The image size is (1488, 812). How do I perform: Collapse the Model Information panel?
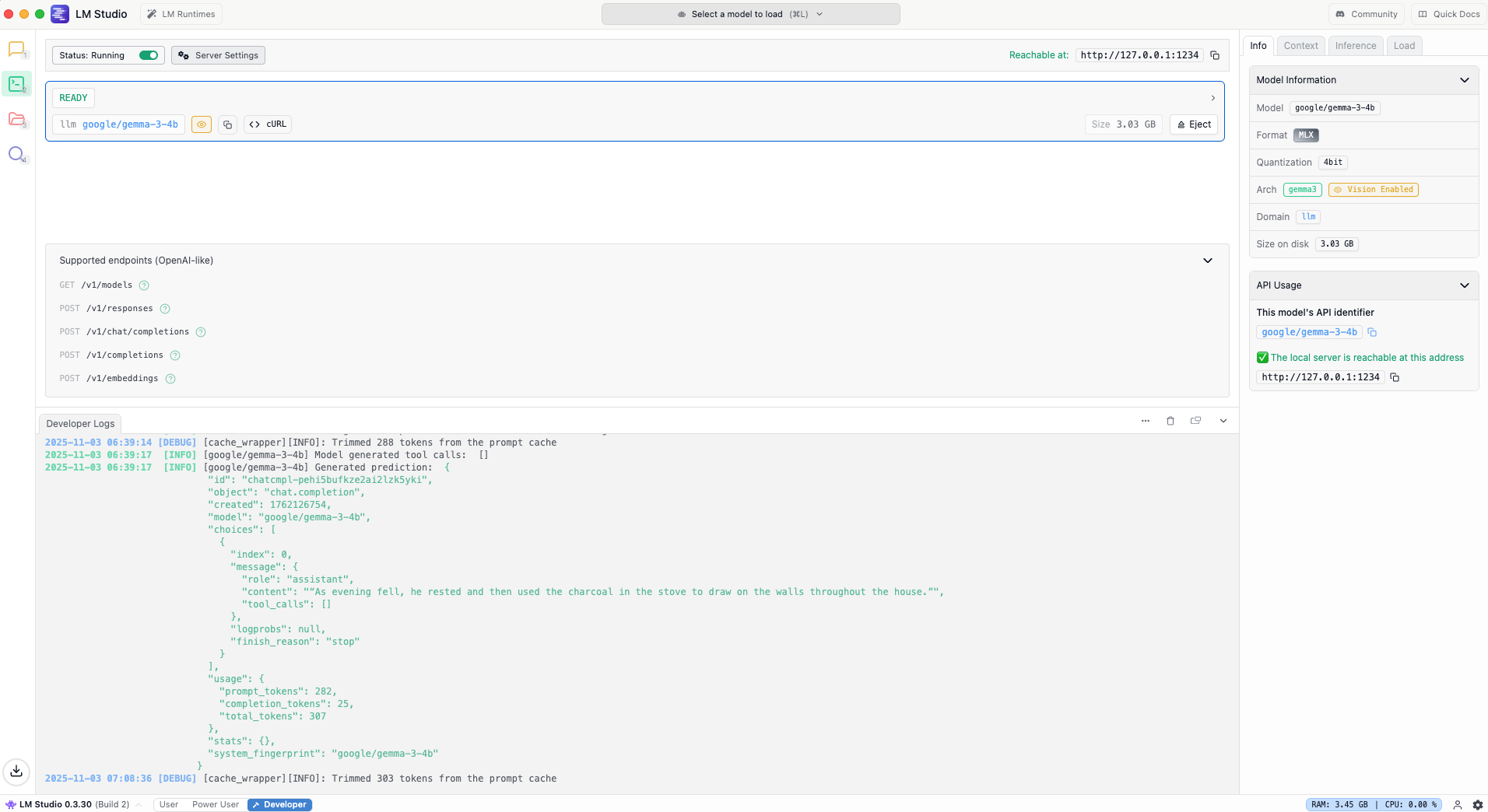(x=1465, y=80)
